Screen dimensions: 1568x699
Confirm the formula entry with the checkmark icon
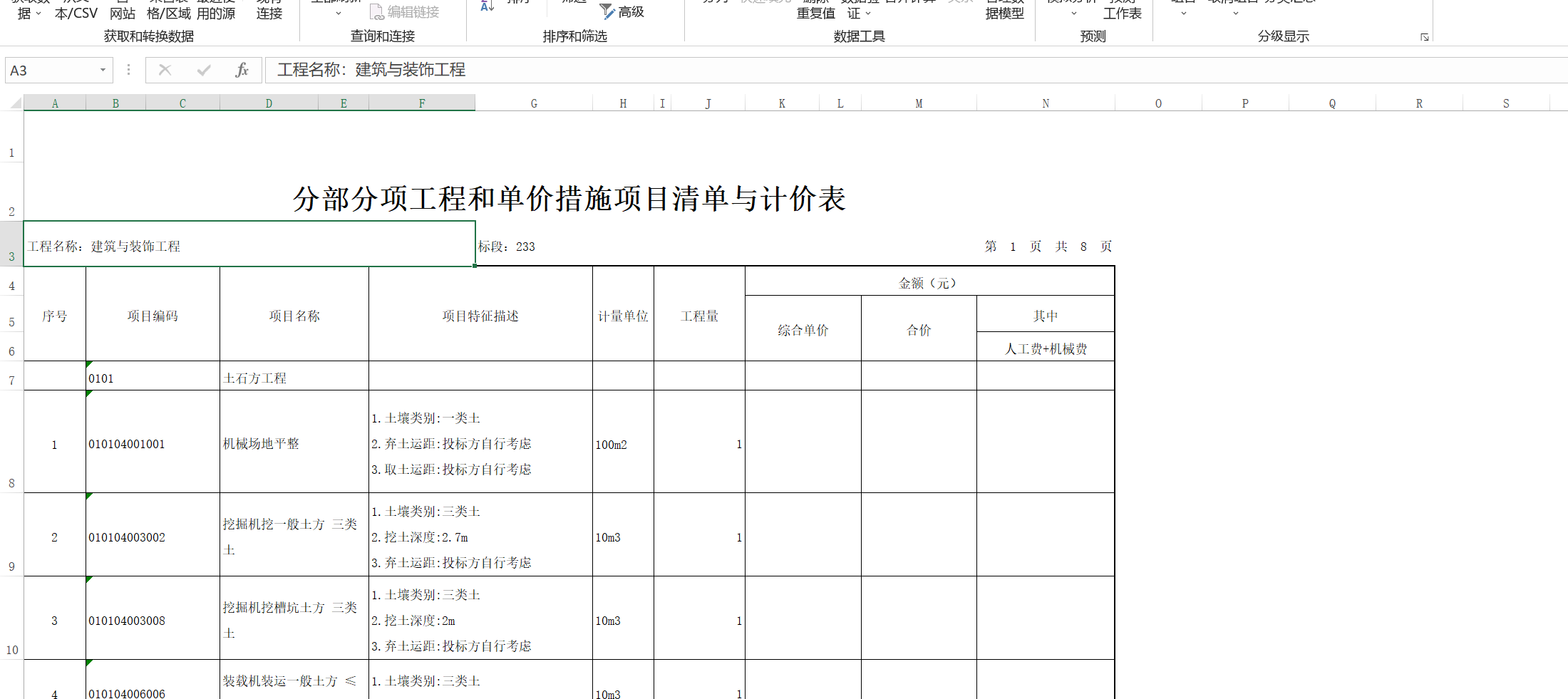(204, 70)
